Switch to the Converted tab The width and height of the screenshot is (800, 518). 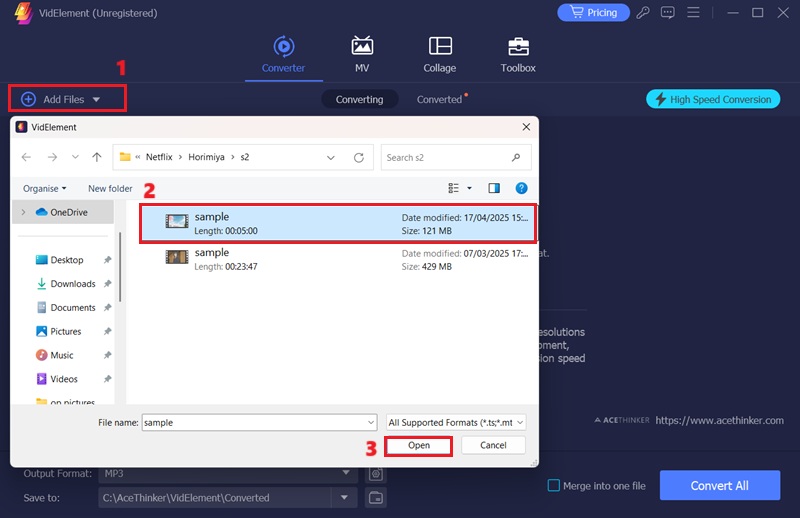coord(440,100)
